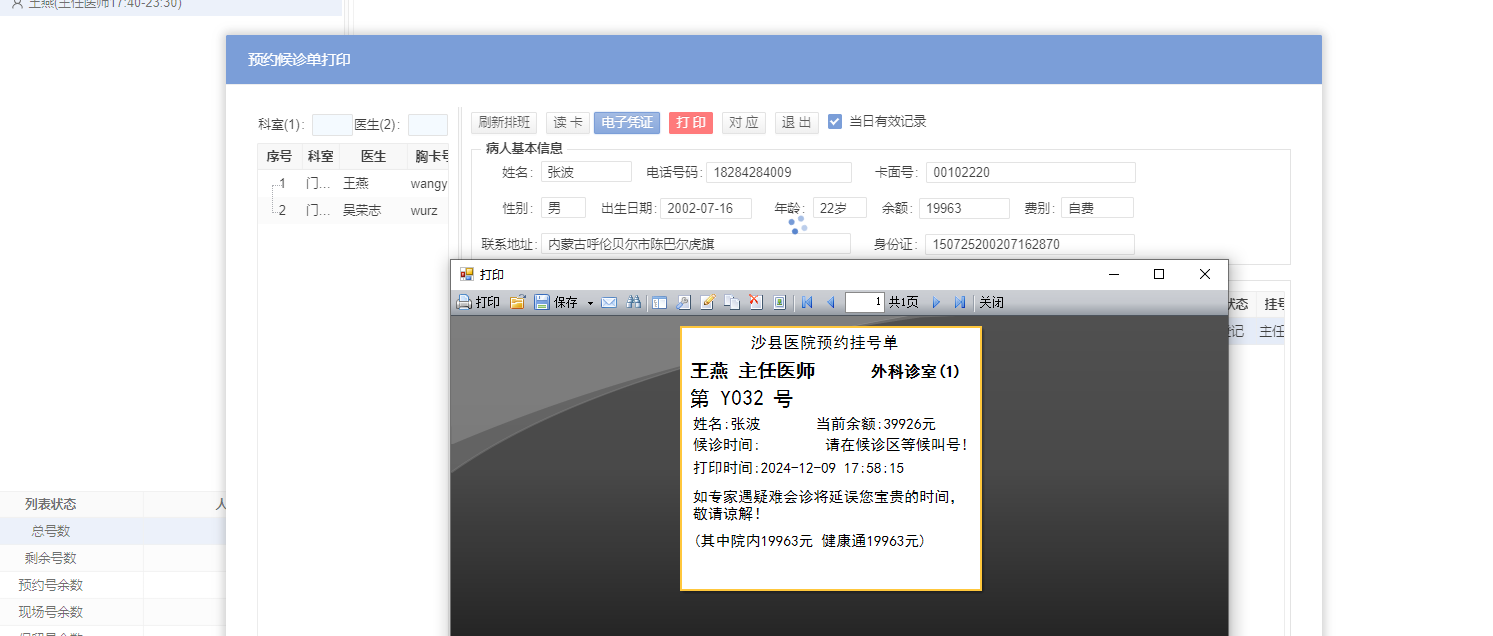Open report file via folder icon
The image size is (1493, 636).
pyautogui.click(x=517, y=302)
